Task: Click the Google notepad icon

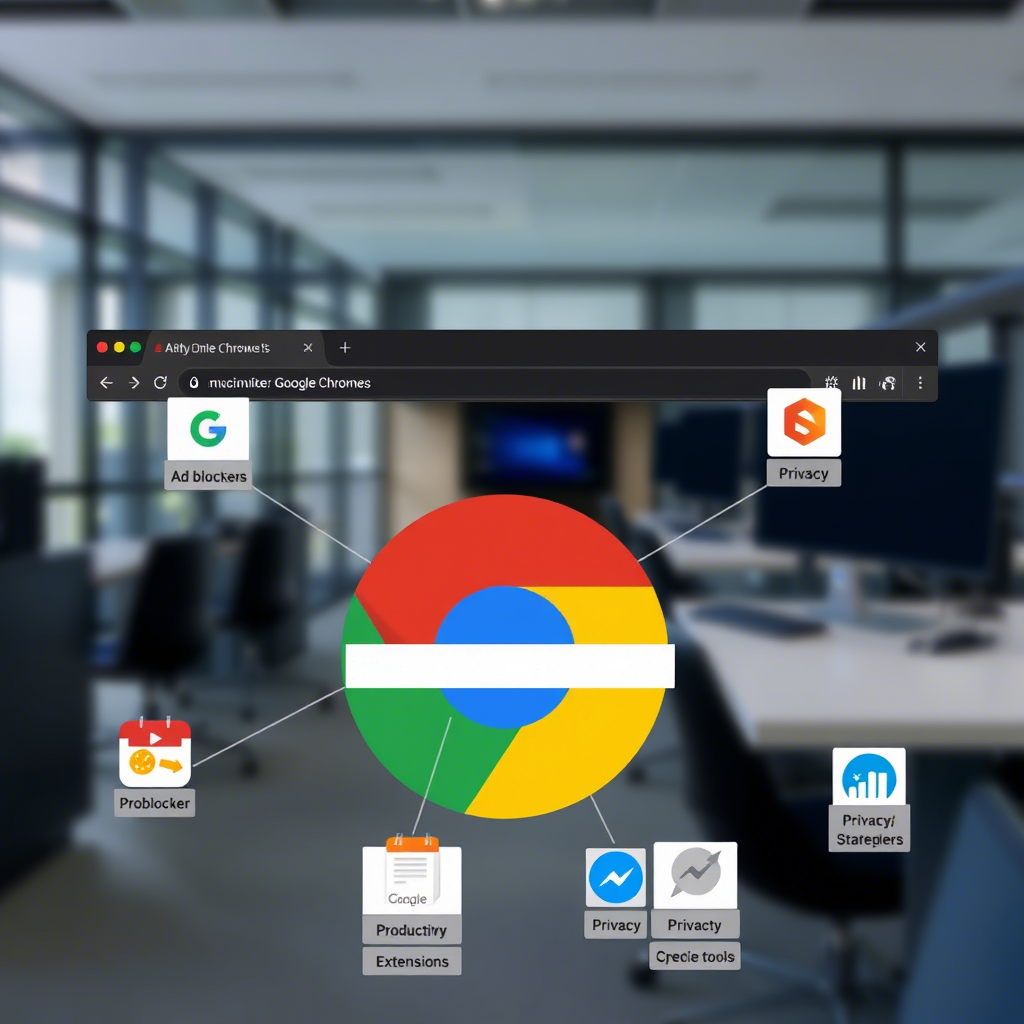Action: tap(411, 874)
